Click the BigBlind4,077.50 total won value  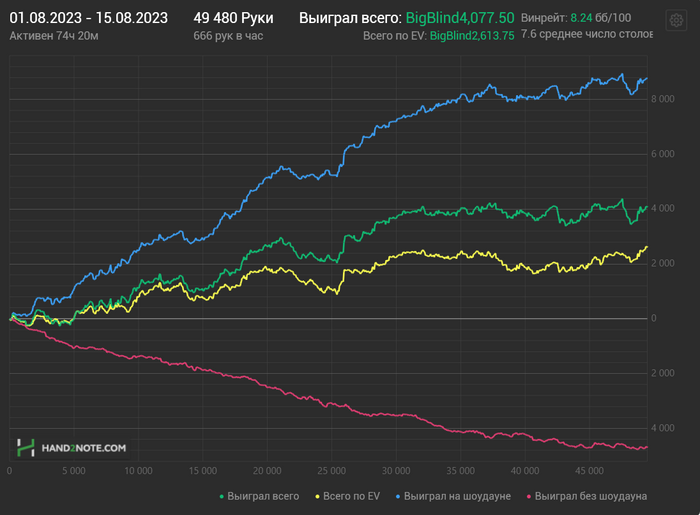460,18
